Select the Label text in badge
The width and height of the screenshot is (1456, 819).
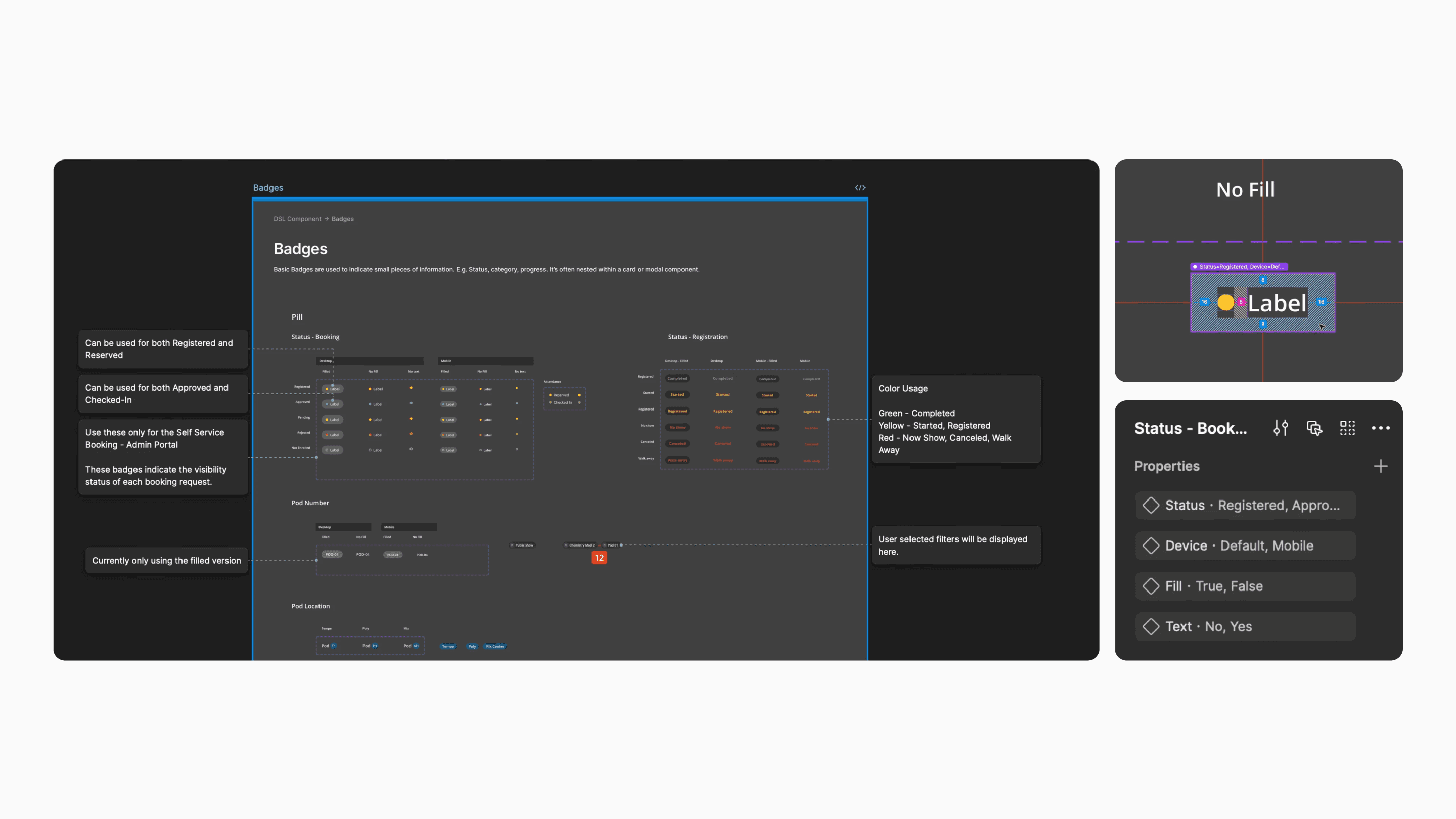pos(1277,303)
